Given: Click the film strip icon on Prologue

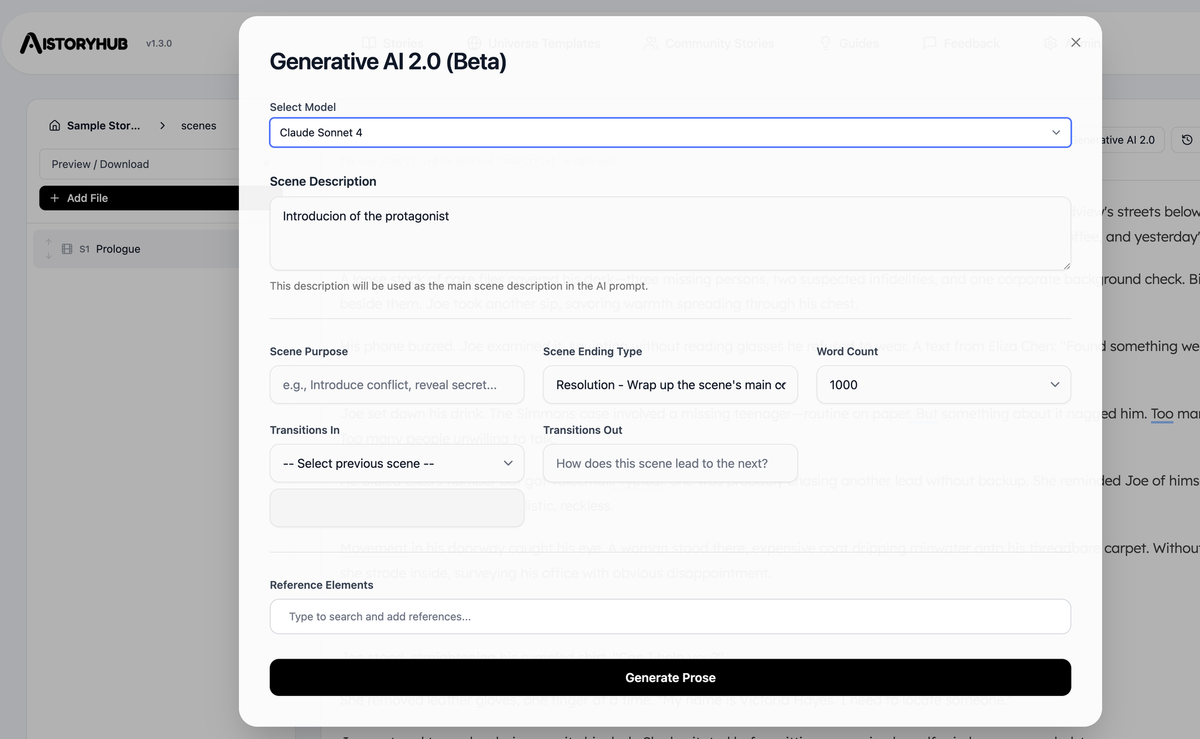Looking at the screenshot, I should pos(67,249).
